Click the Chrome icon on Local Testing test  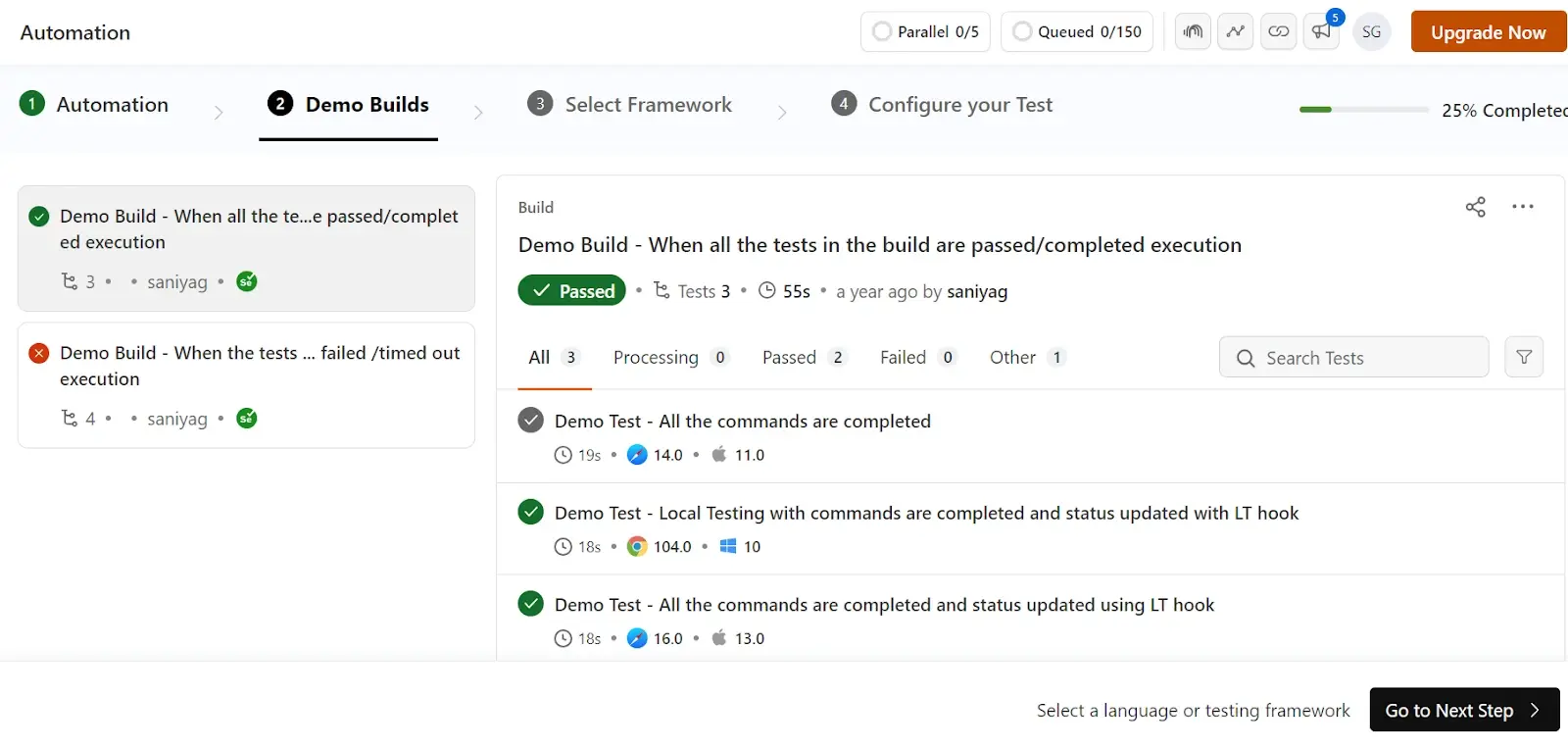coord(638,546)
